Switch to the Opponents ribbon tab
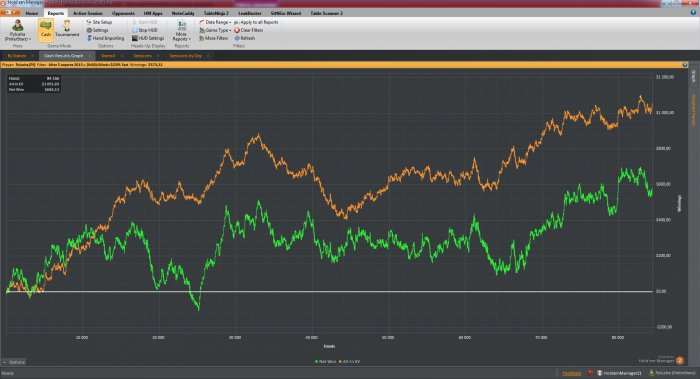The width and height of the screenshot is (700, 379). click(123, 13)
